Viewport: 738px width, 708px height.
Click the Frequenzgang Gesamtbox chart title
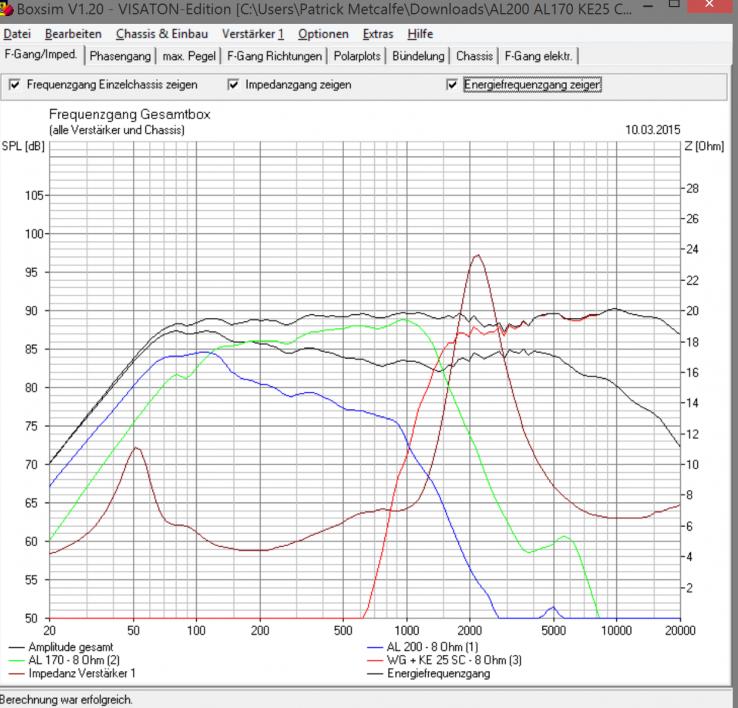coord(129,114)
